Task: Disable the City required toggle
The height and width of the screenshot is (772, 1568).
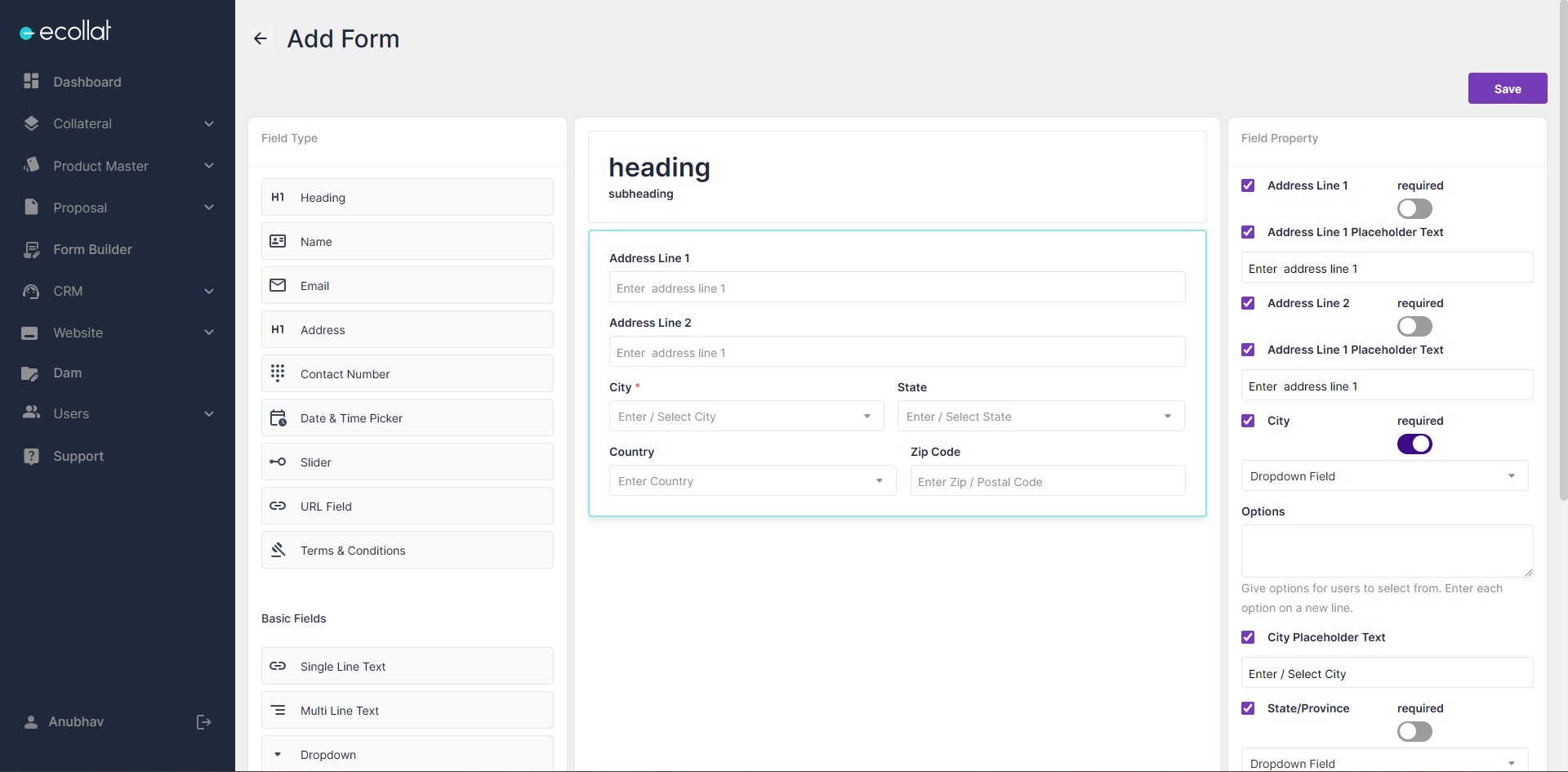Action: pos(1414,444)
